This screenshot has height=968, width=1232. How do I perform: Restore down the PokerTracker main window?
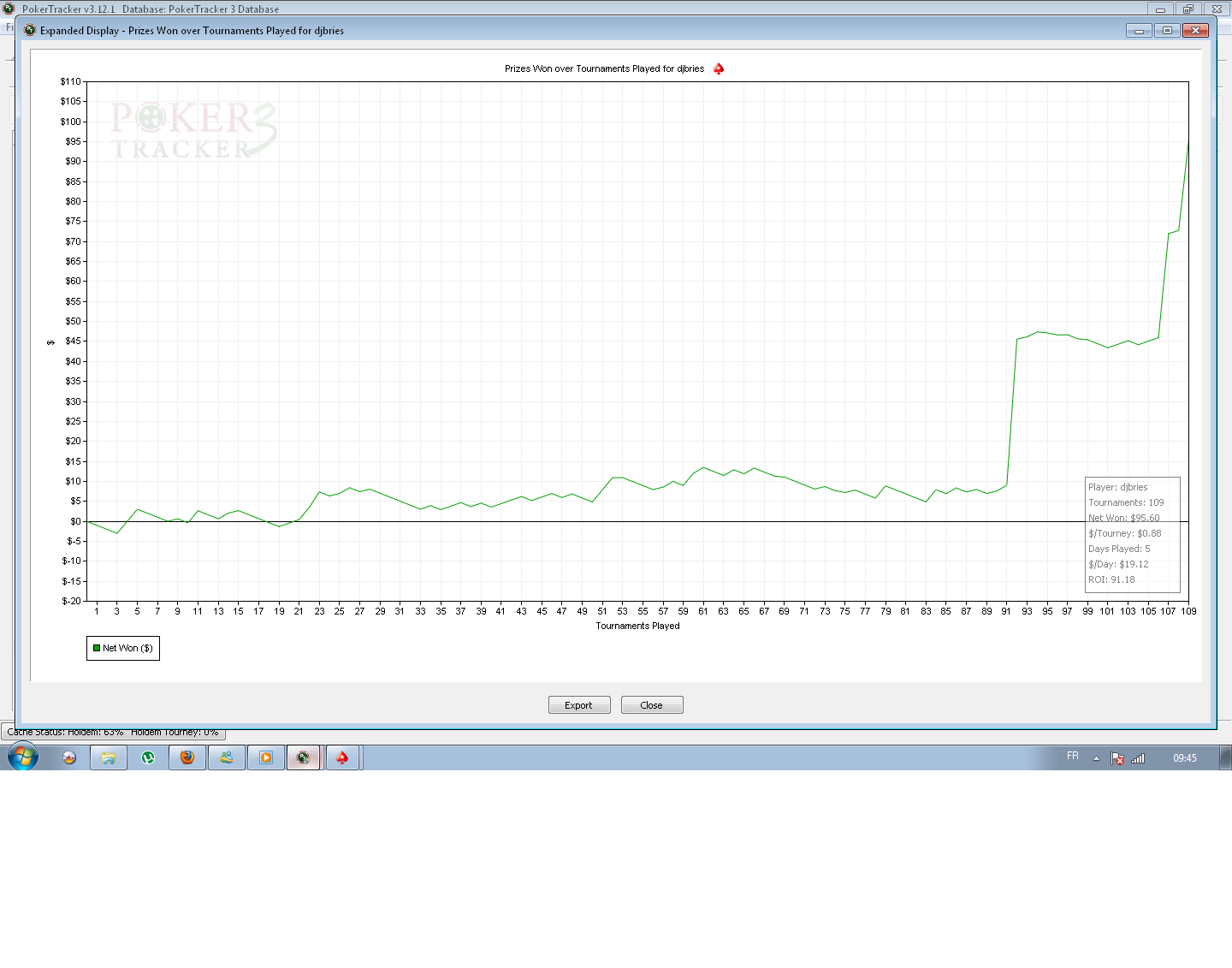pyautogui.click(x=1188, y=9)
